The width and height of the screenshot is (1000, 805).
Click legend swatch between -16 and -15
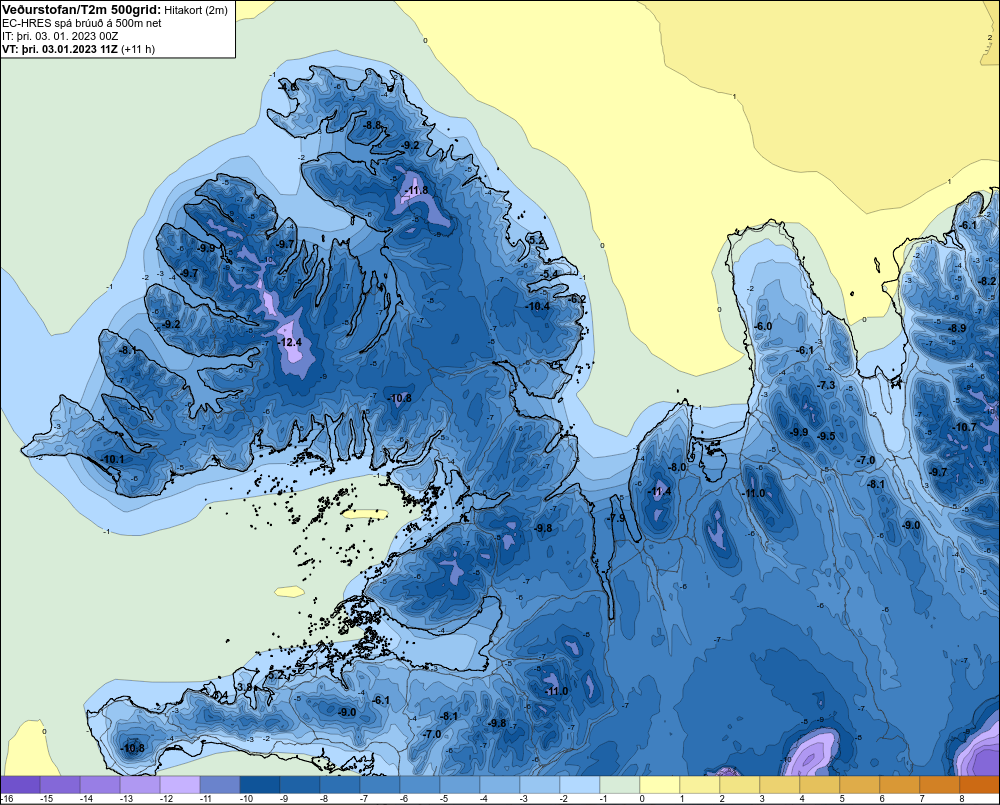(x=20, y=784)
